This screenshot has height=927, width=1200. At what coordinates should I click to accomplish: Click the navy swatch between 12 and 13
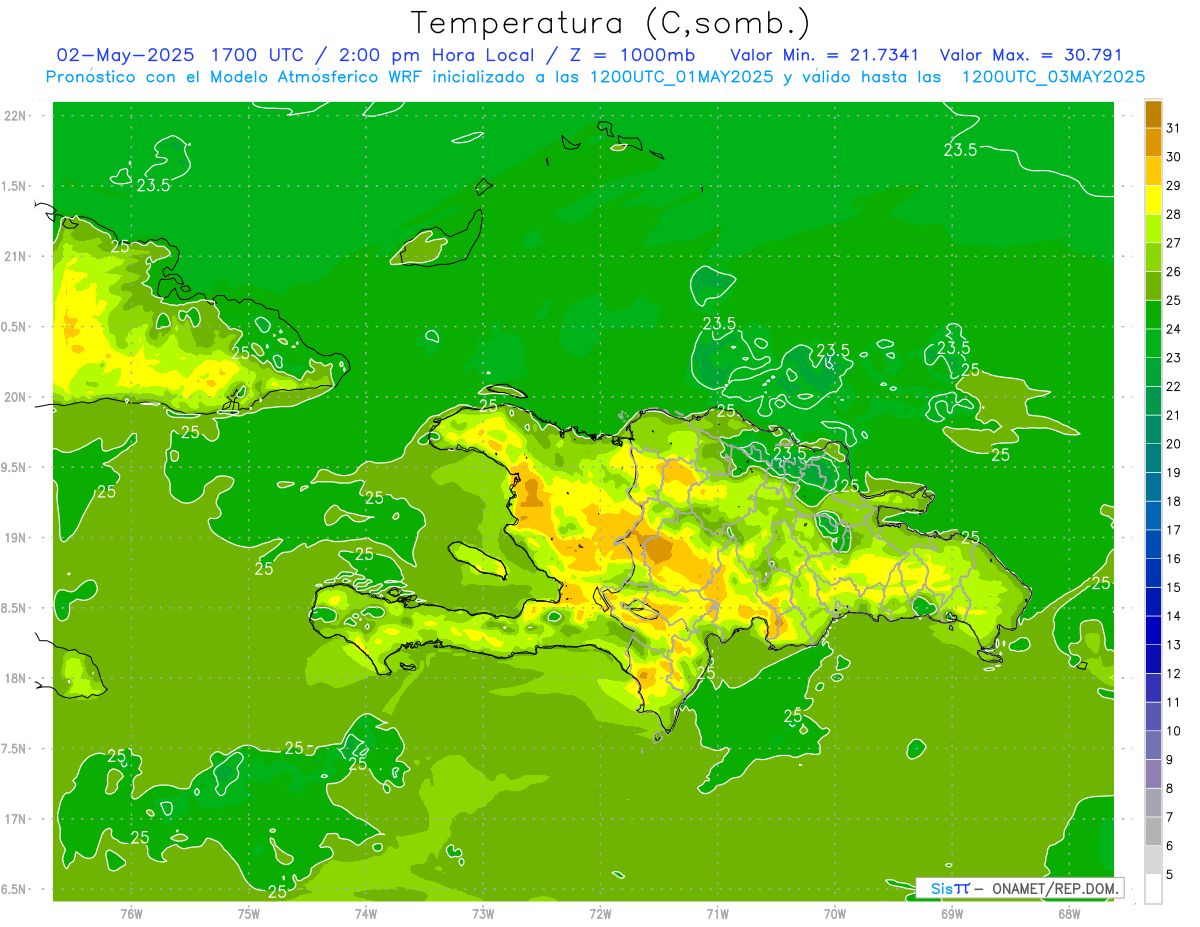1153,659
